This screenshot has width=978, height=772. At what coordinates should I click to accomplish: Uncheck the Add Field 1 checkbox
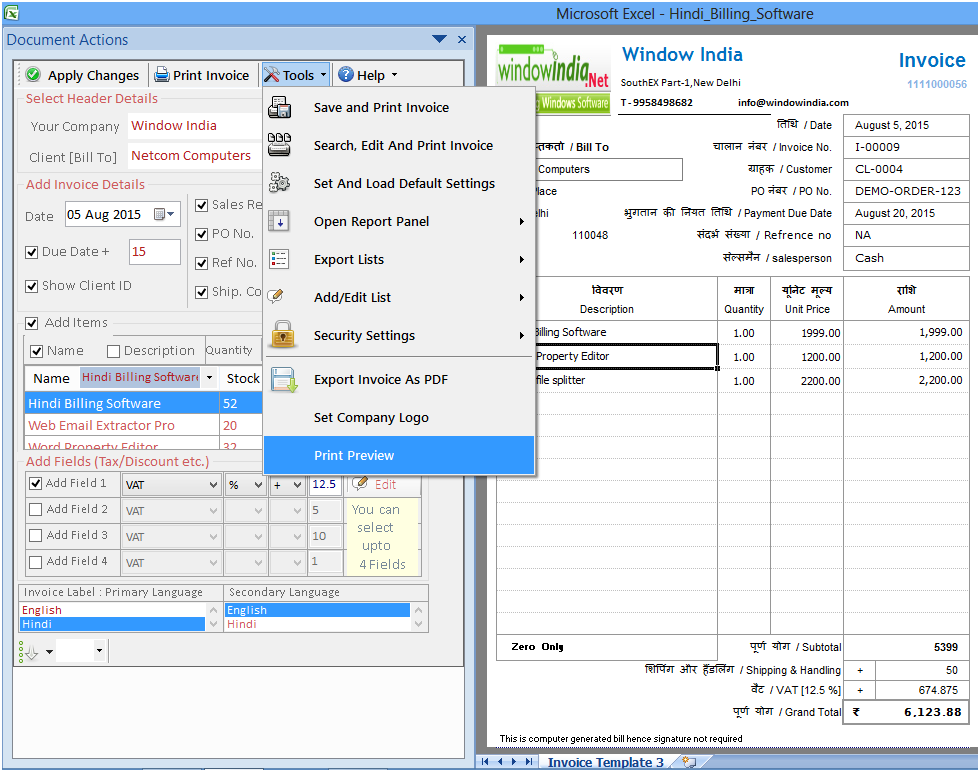[x=36, y=483]
